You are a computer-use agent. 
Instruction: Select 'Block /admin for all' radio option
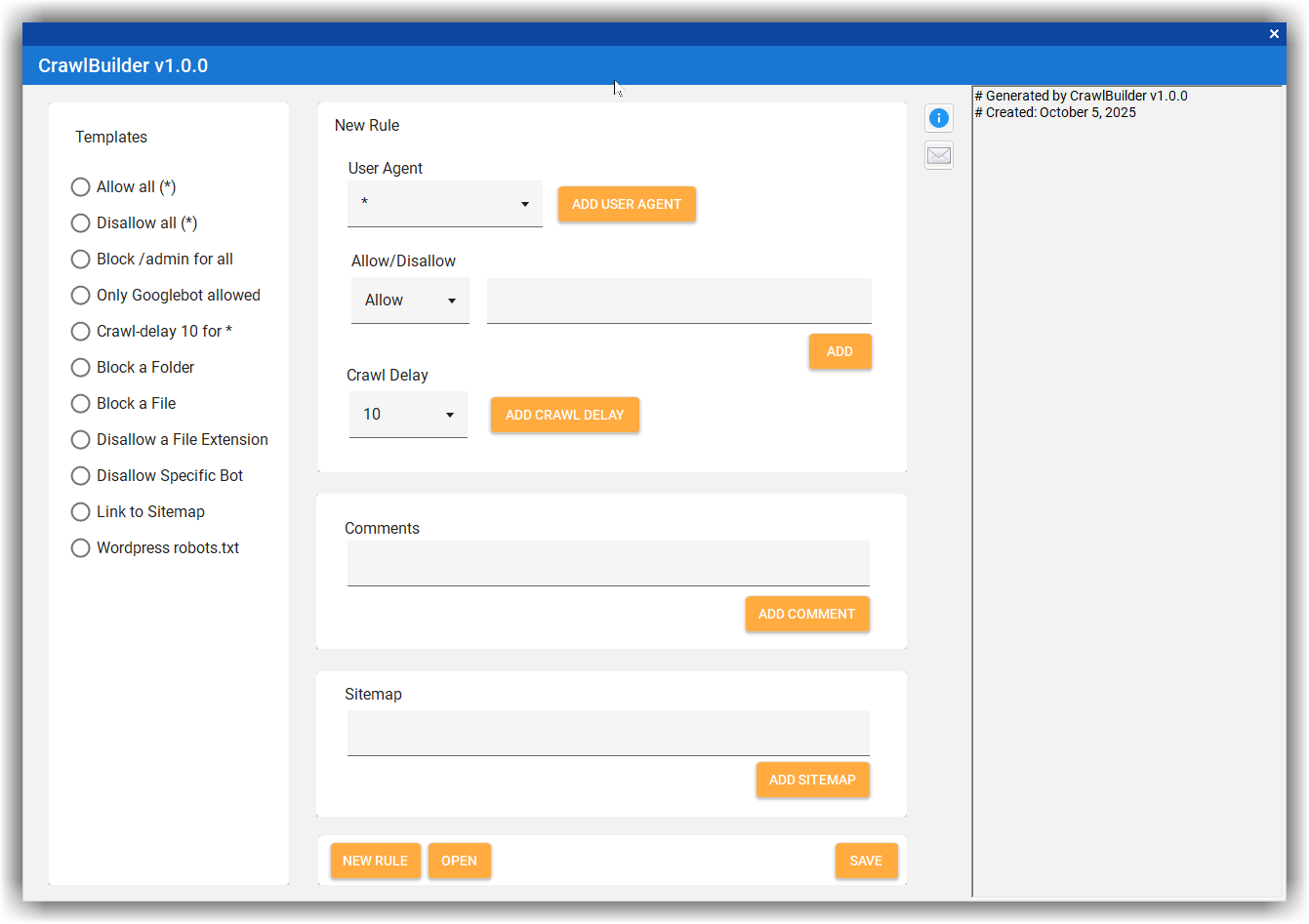point(81,260)
